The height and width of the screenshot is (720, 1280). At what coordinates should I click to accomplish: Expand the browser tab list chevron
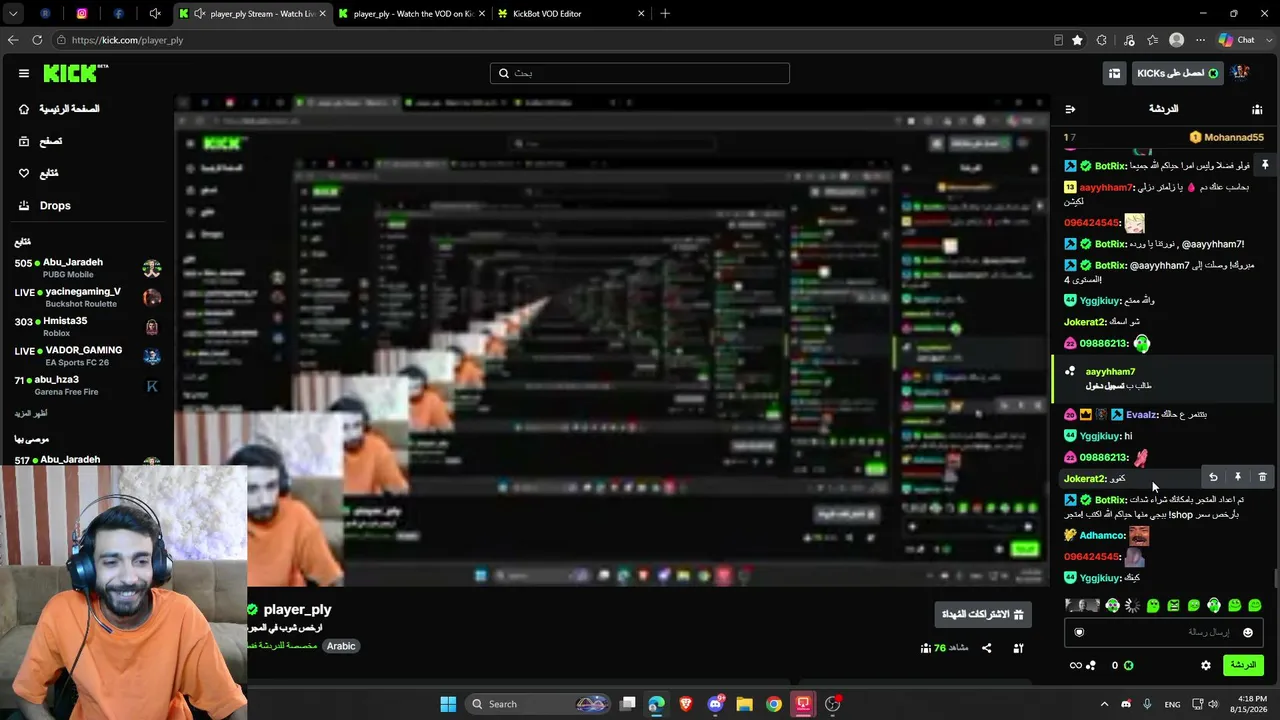coord(13,14)
